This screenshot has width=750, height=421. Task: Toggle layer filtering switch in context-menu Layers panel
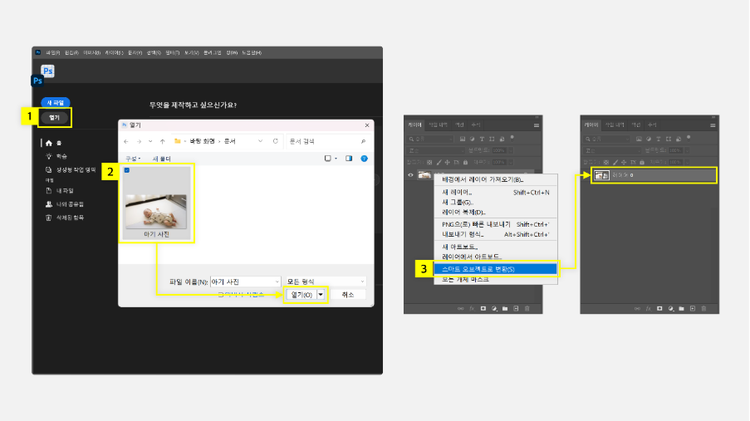point(512,138)
